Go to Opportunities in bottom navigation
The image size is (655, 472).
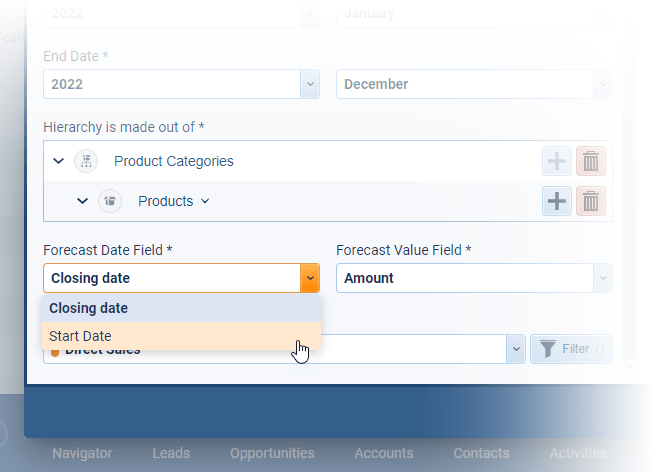point(272,453)
